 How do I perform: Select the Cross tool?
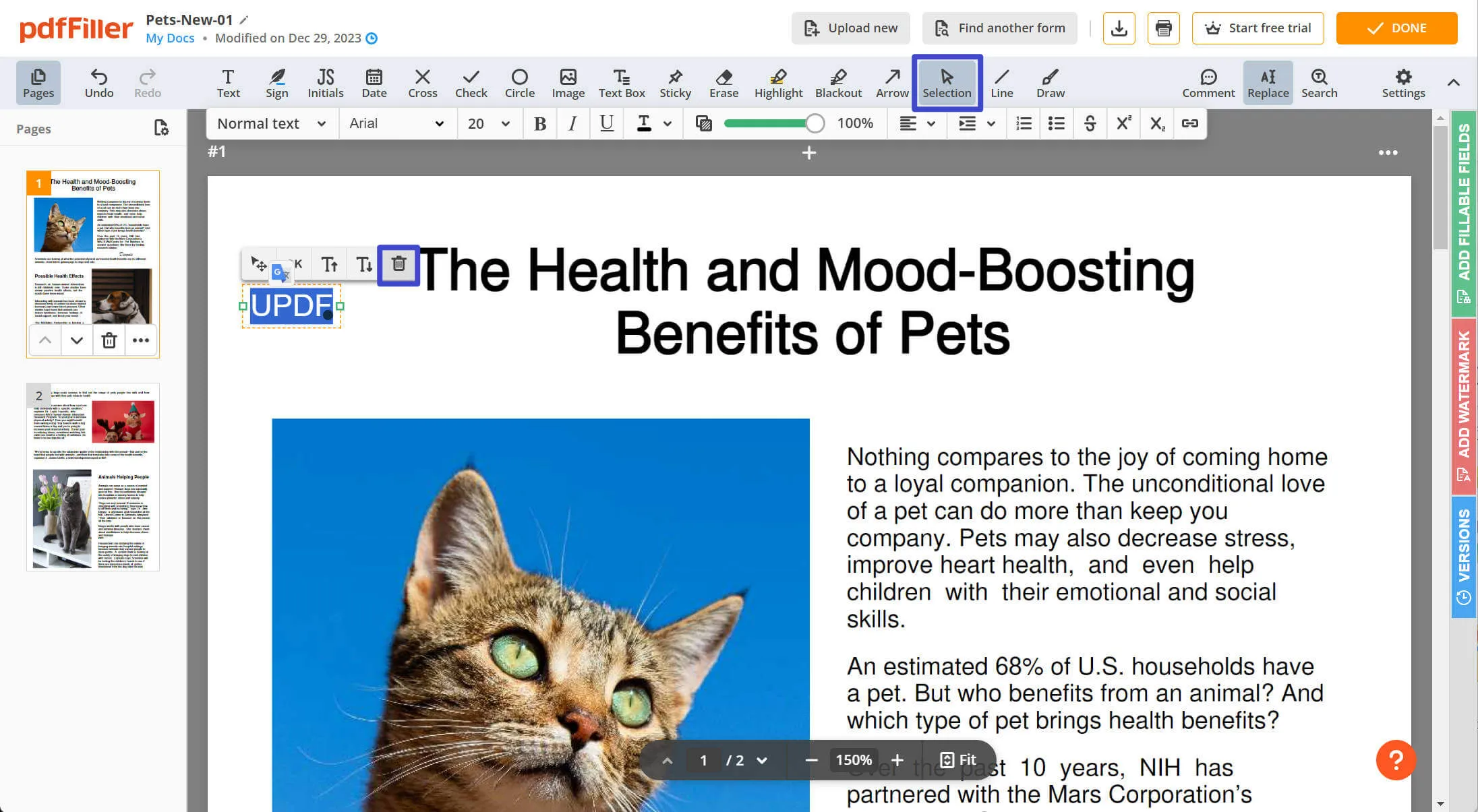click(x=422, y=82)
